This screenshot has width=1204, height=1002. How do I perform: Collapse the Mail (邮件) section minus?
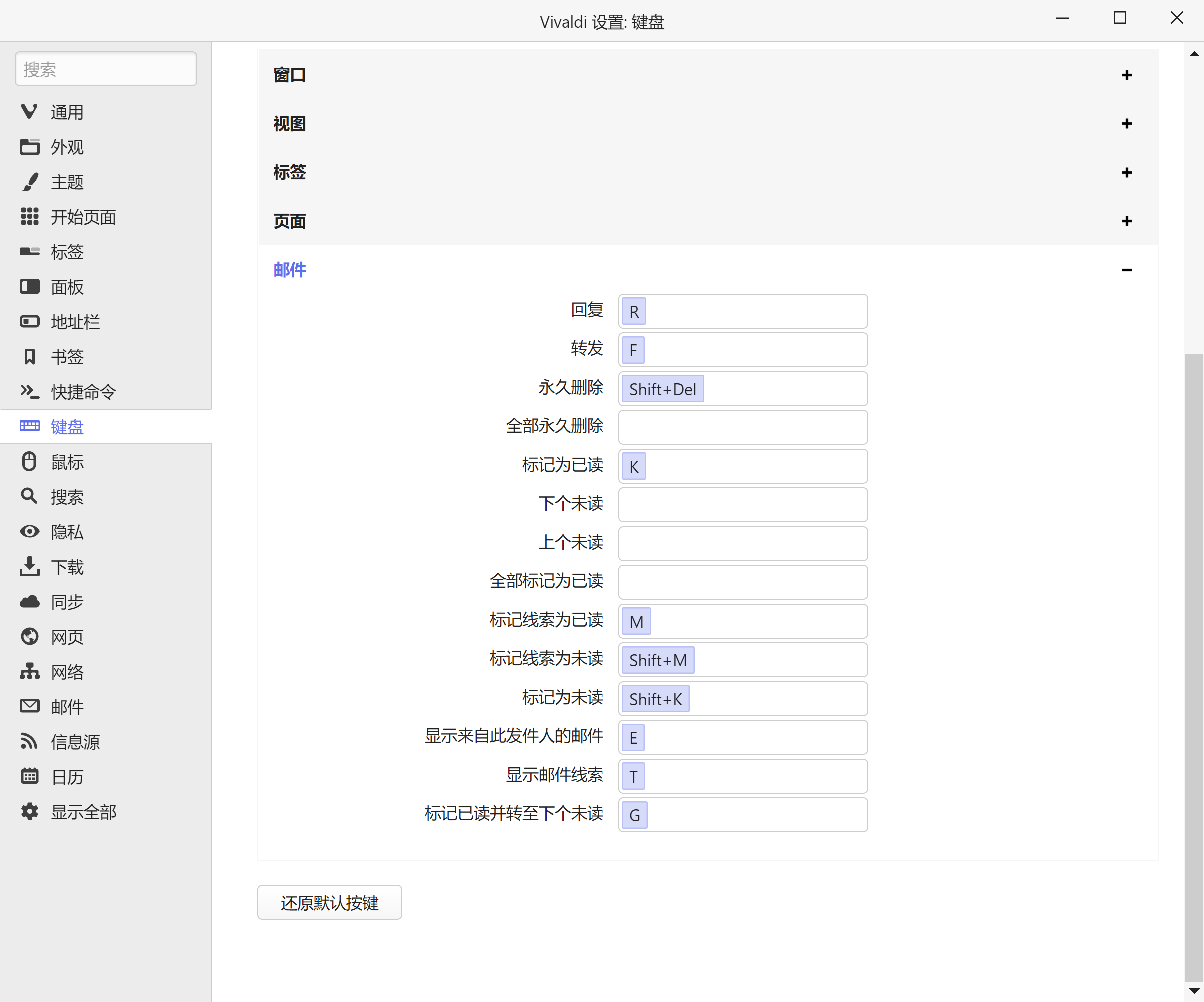pos(1126,269)
